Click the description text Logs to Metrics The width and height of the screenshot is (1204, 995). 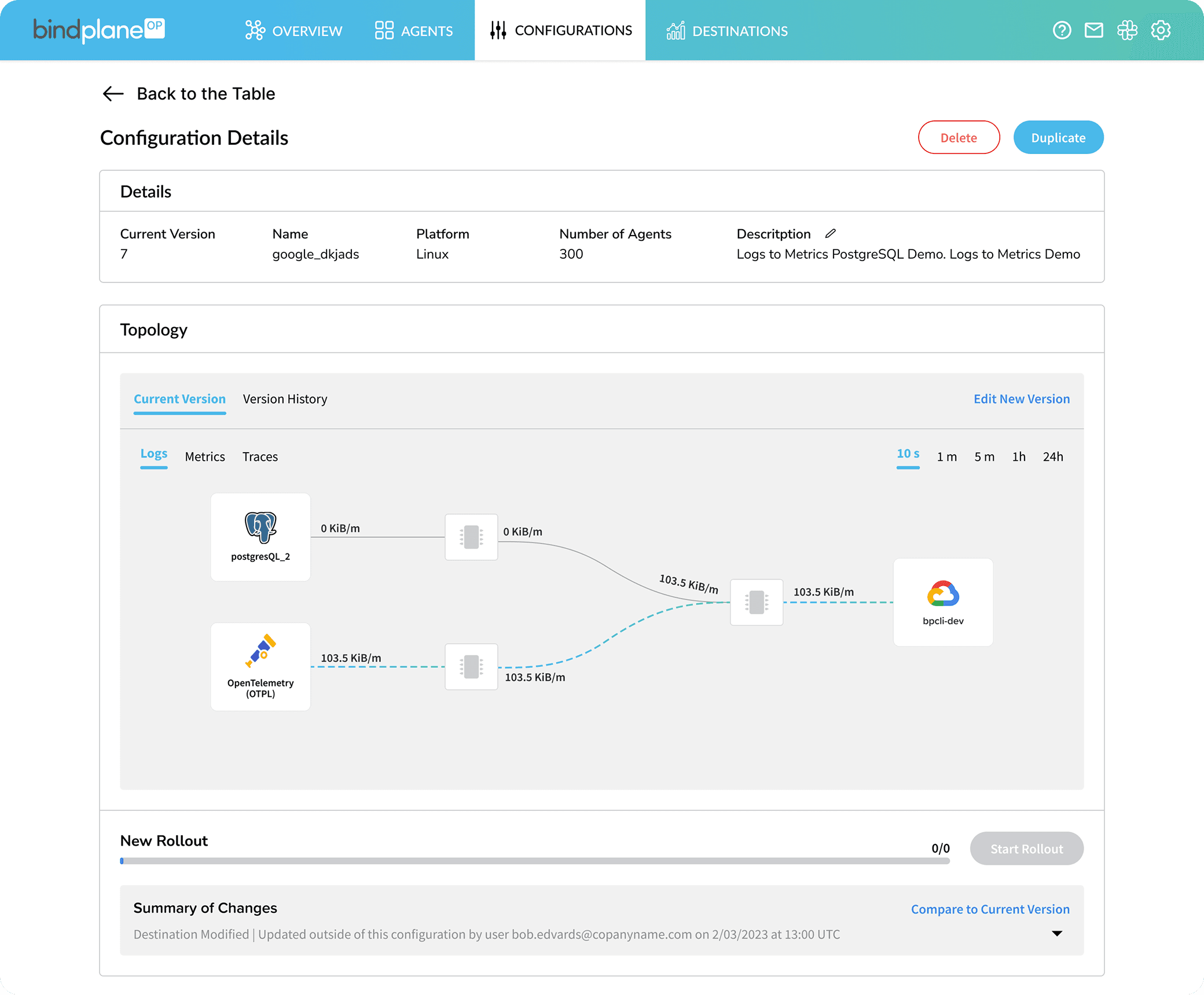[x=908, y=254]
